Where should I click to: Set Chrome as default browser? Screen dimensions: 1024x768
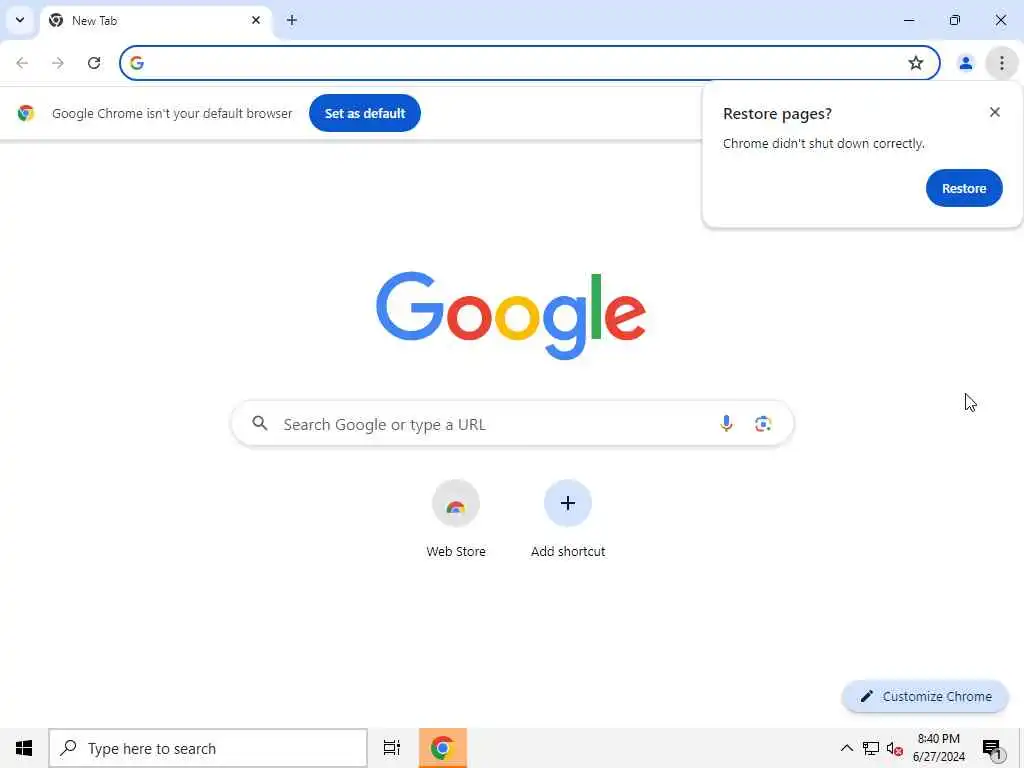[364, 113]
